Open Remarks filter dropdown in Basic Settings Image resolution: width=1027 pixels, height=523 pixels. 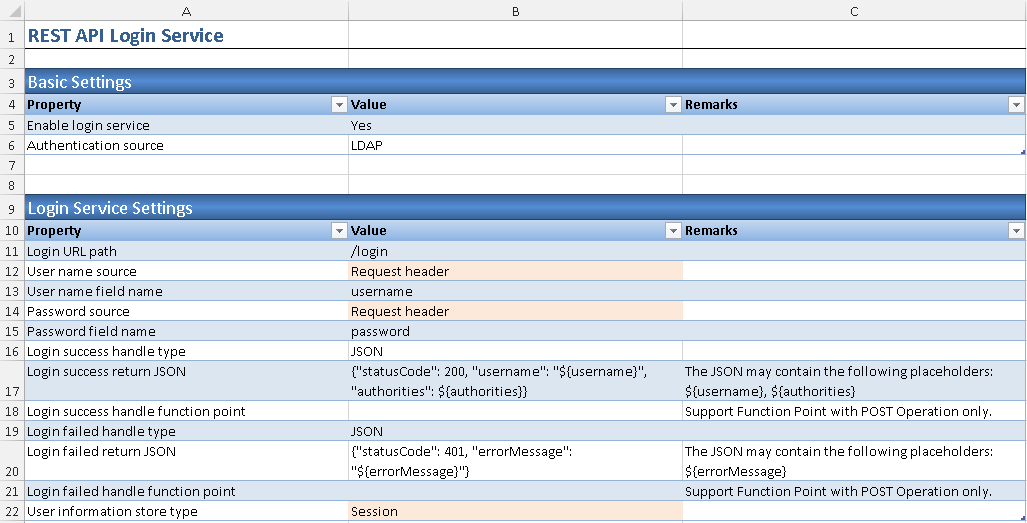pyautogui.click(x=1016, y=105)
